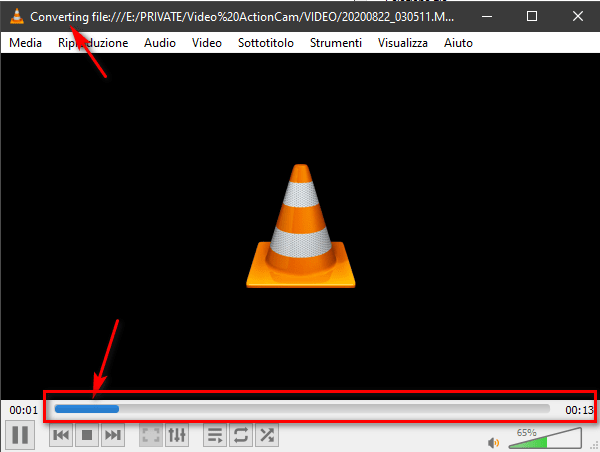
Task: Mute audio with the speaker icon
Action: 493,443
